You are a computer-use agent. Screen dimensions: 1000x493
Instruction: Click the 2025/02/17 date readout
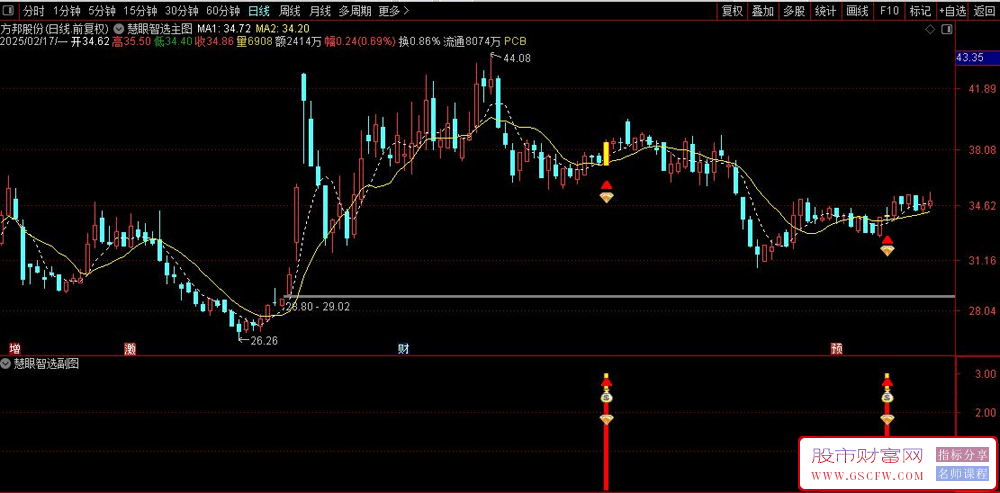click(x=28, y=41)
